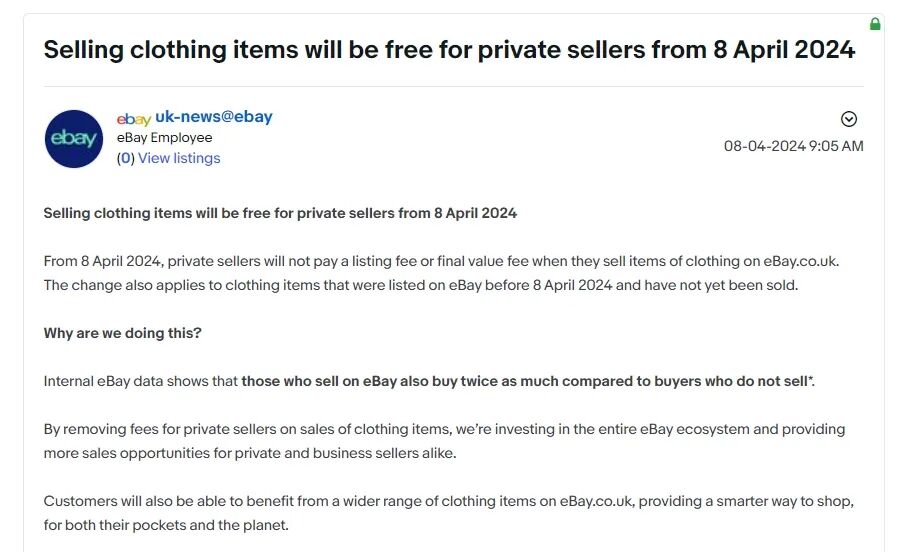Click the green lock icon
The height and width of the screenshot is (552, 906).
(875, 24)
